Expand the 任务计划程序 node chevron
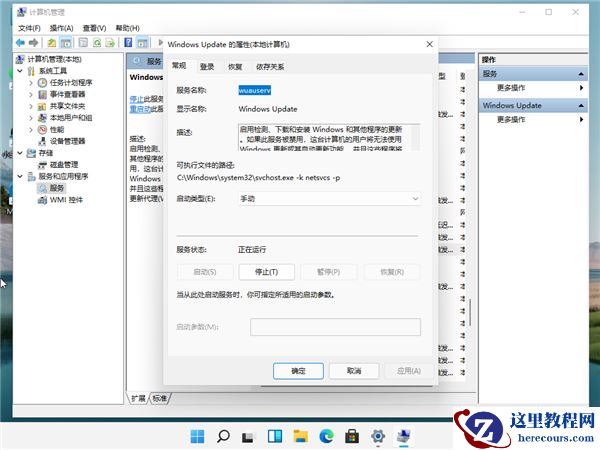 tap(31, 83)
